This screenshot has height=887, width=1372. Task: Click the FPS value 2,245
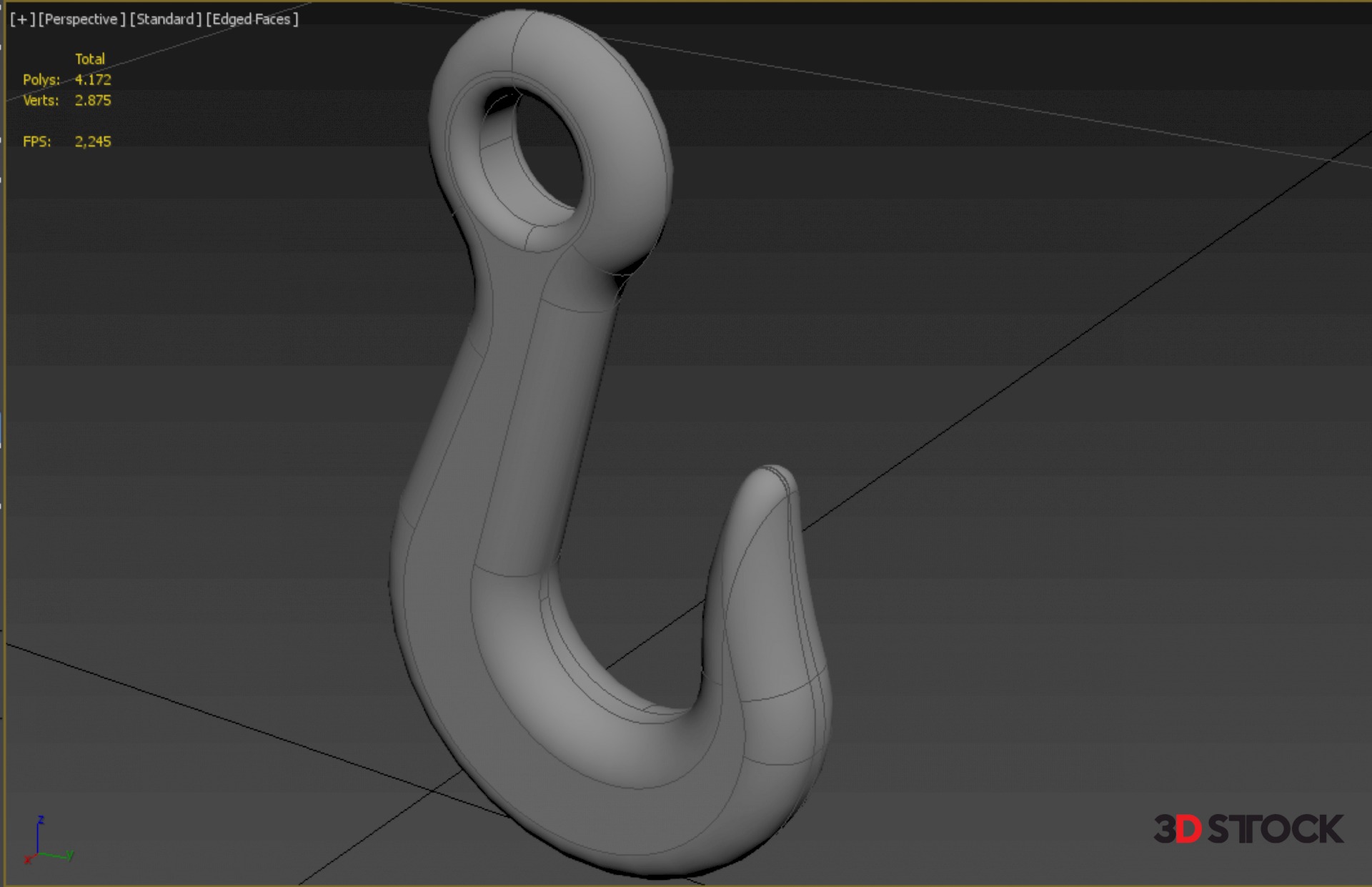93,142
